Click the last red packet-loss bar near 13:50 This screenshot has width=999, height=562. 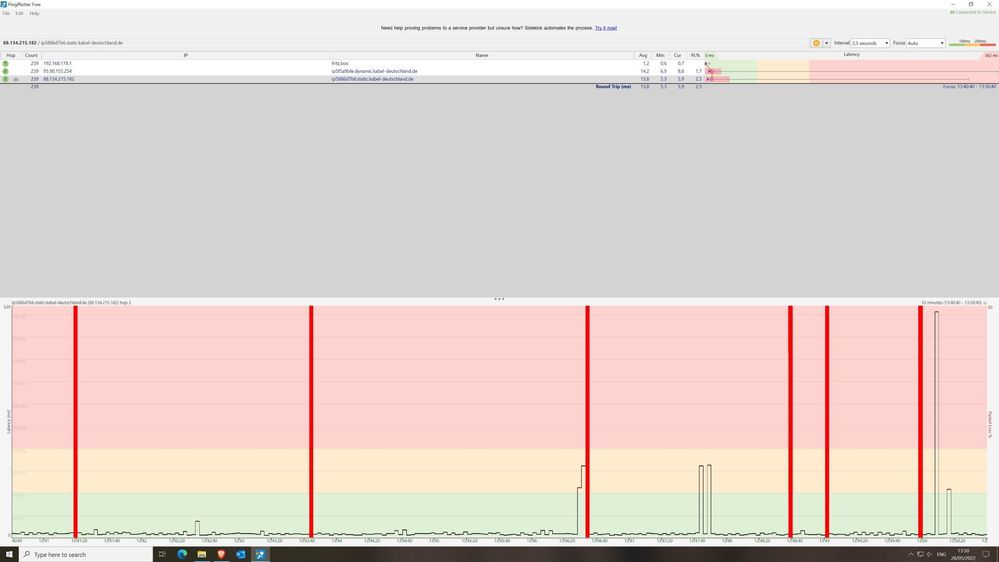coord(920,421)
